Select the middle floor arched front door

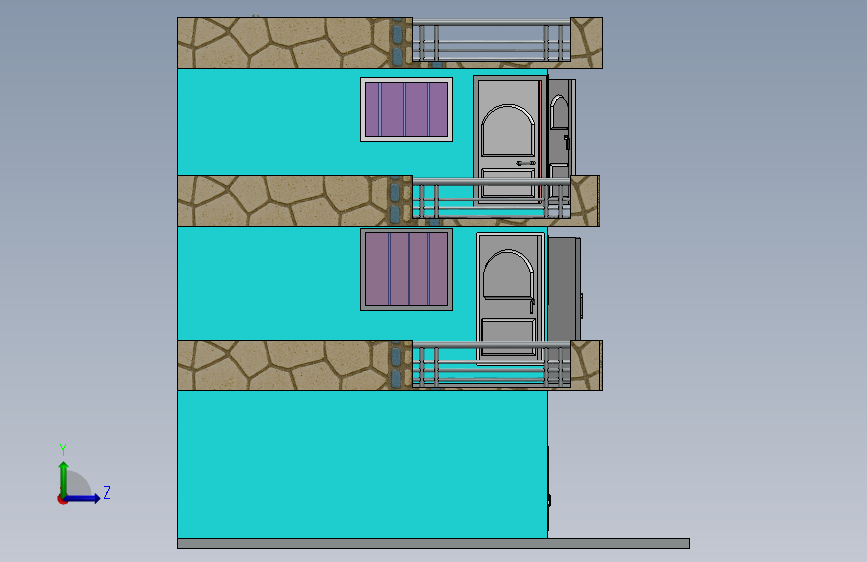510,298
